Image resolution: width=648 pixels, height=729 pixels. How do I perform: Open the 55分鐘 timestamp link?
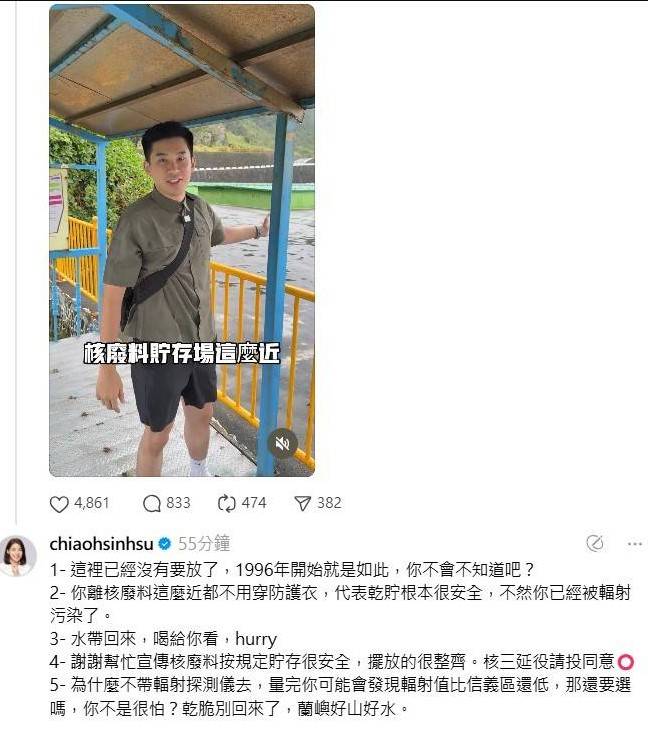(204, 543)
